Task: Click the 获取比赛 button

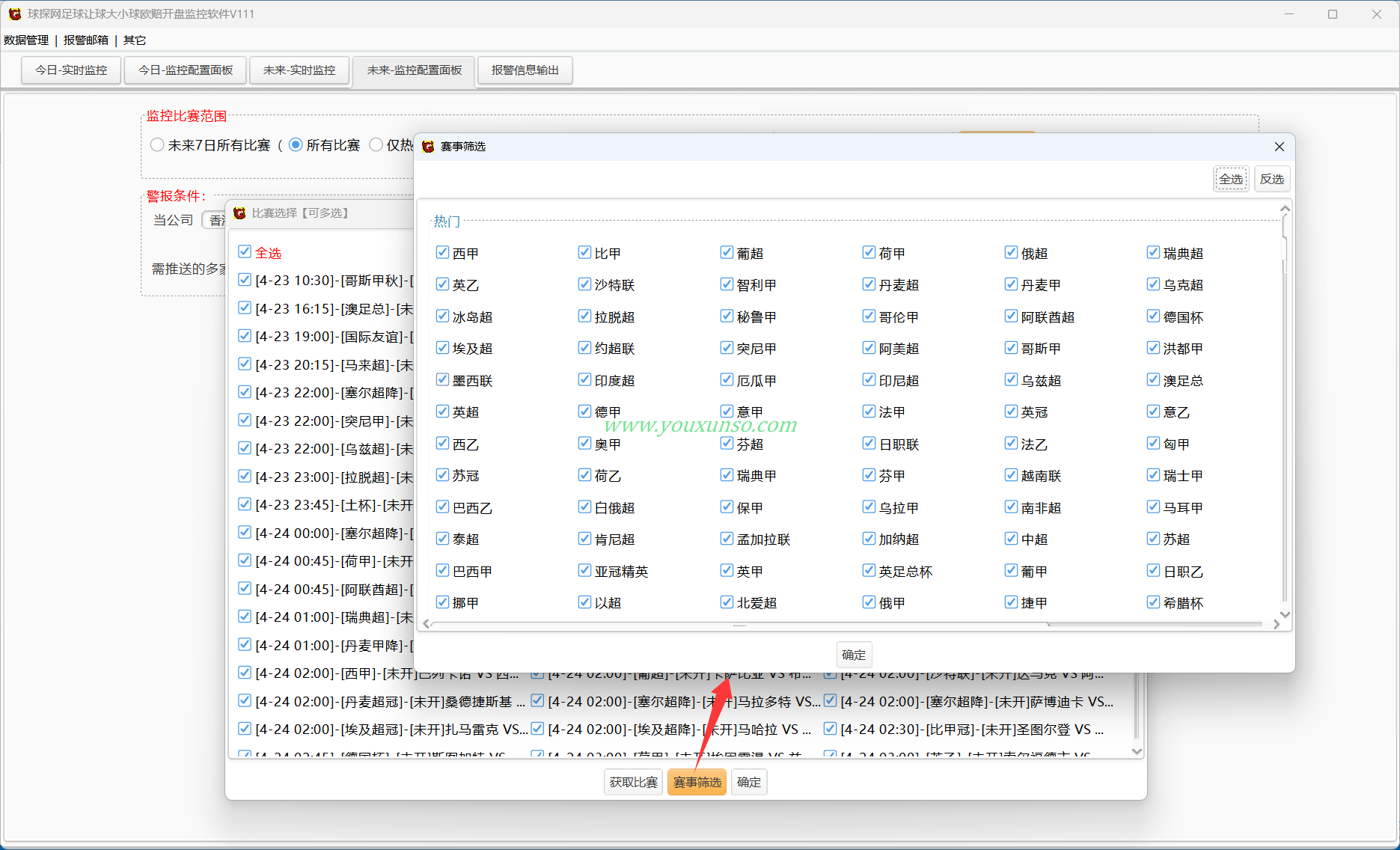Action: coord(633,782)
